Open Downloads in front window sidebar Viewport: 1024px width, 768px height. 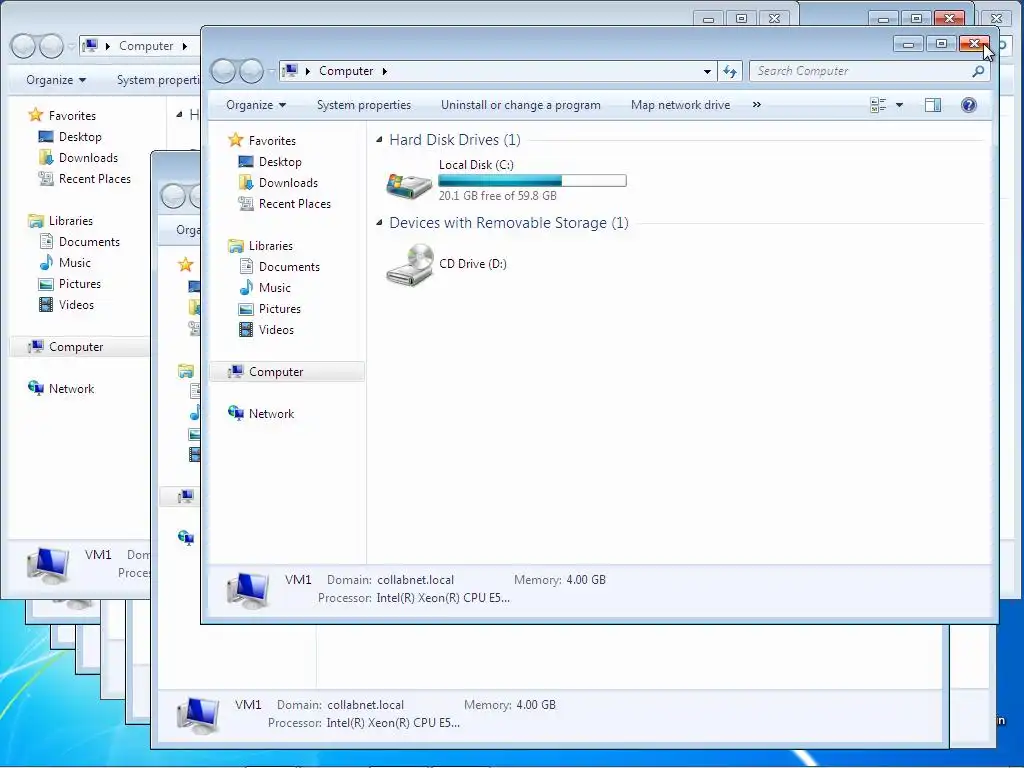coord(288,183)
